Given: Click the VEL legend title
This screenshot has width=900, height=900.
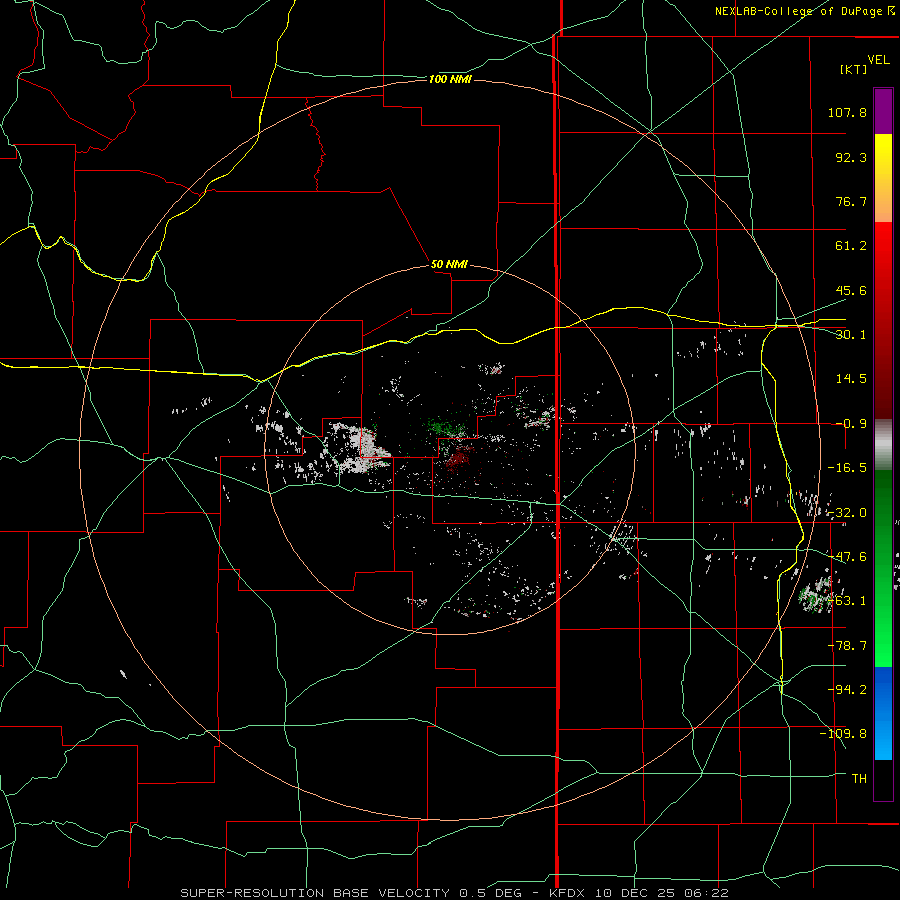Looking at the screenshot, I should coord(878,59).
